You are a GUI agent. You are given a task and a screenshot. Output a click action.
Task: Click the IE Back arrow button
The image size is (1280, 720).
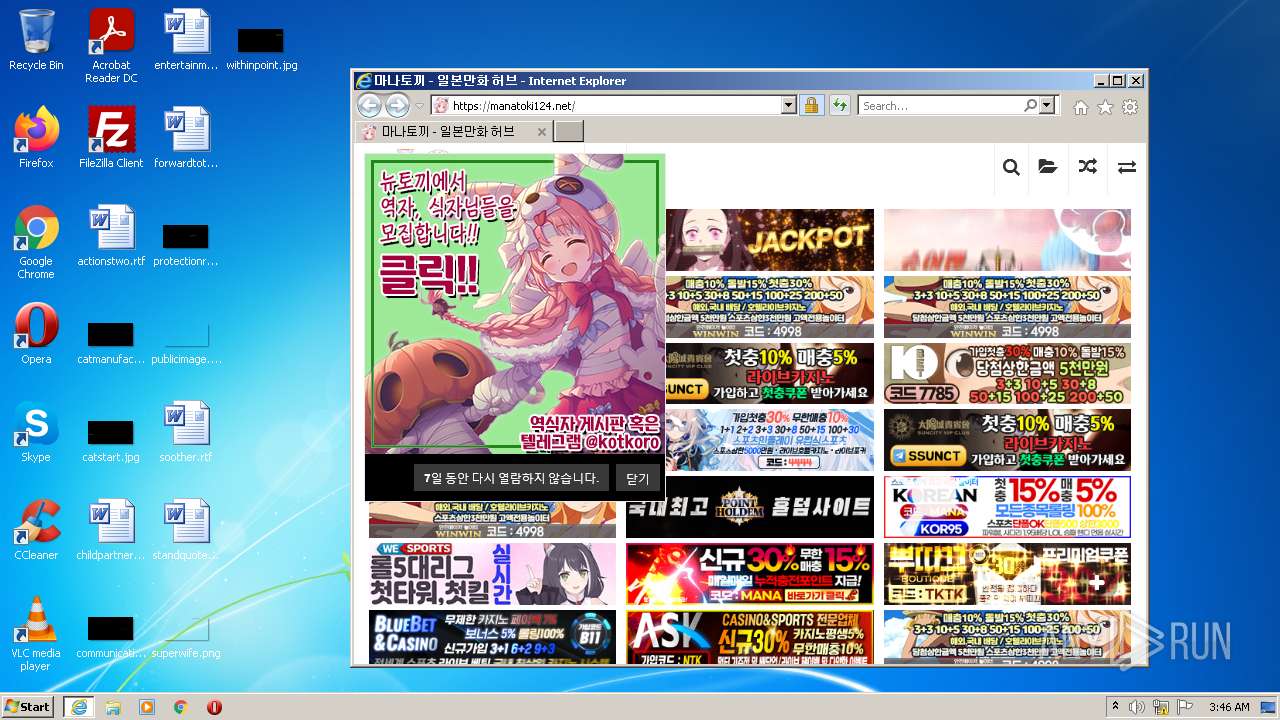tap(369, 106)
